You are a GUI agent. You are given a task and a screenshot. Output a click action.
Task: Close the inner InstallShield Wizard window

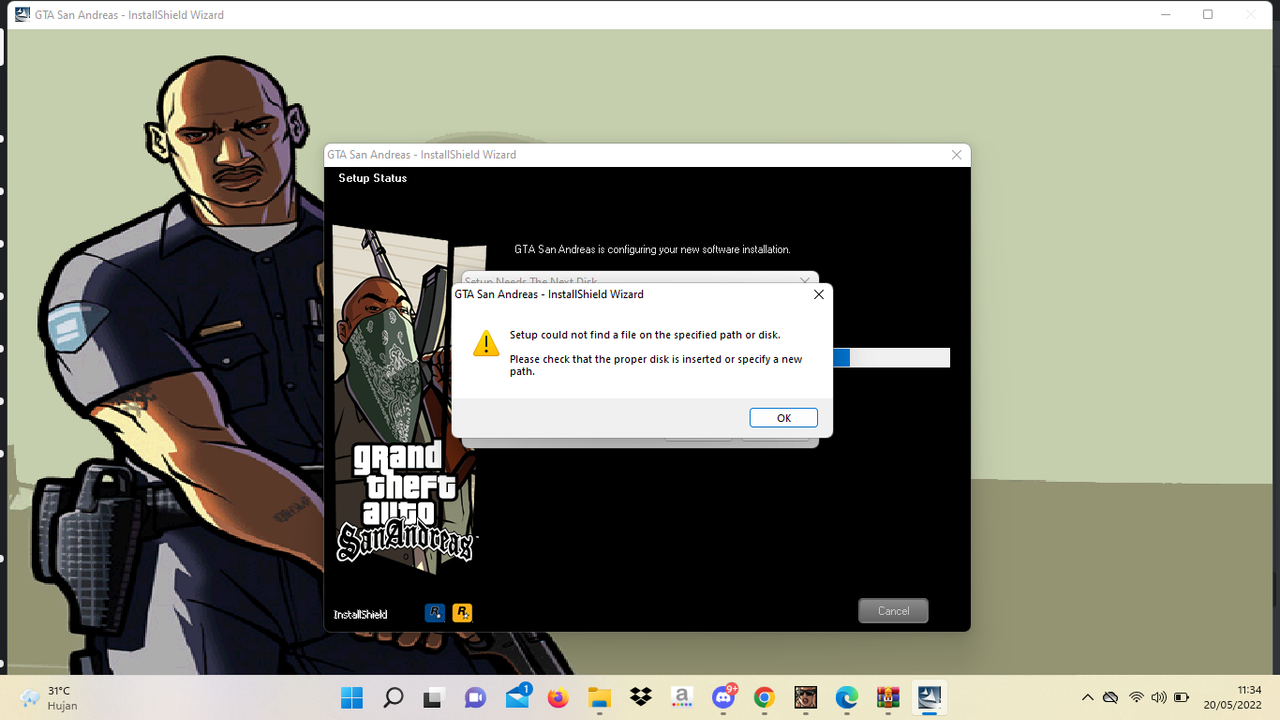956,155
